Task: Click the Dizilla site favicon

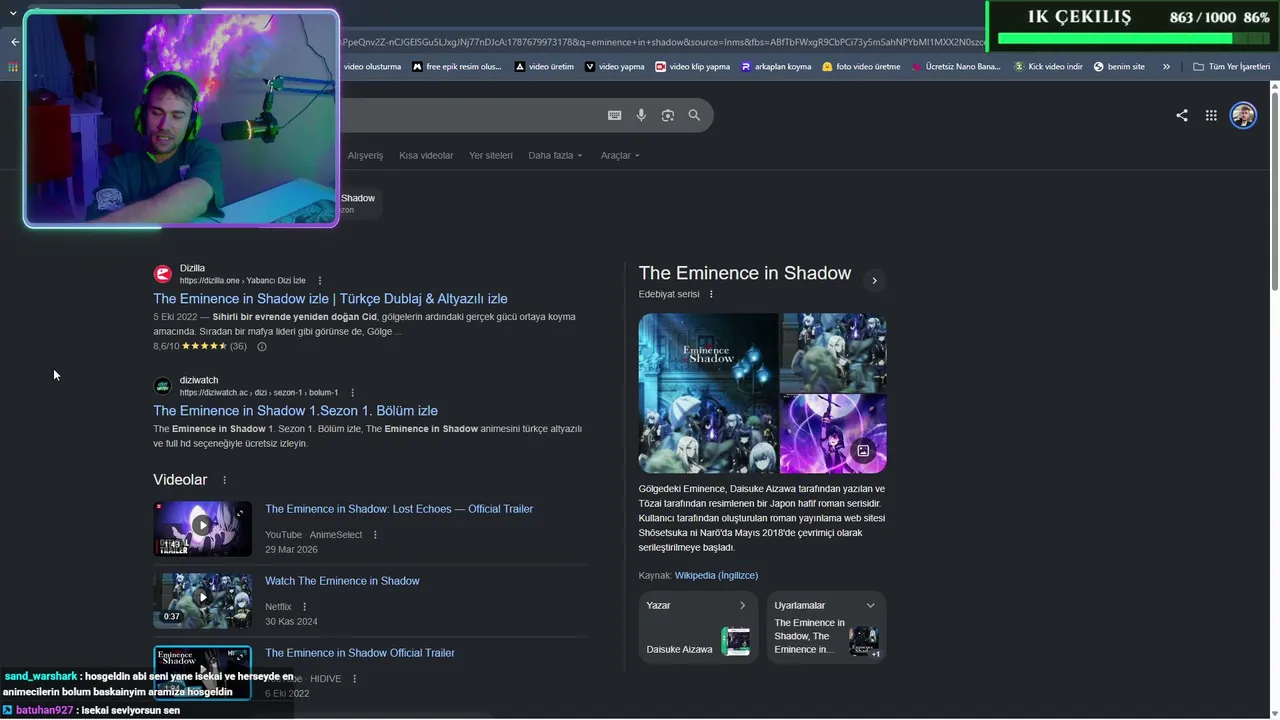Action: tap(163, 274)
